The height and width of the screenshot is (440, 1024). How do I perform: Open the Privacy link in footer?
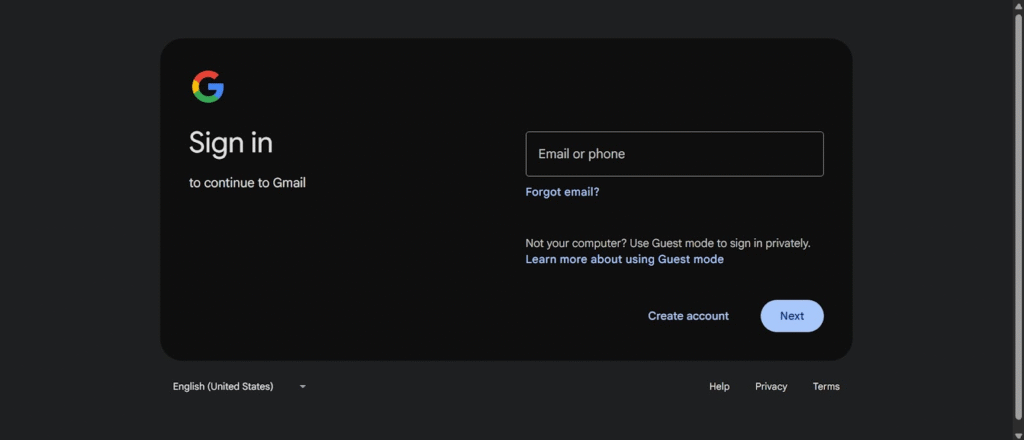[x=771, y=386]
